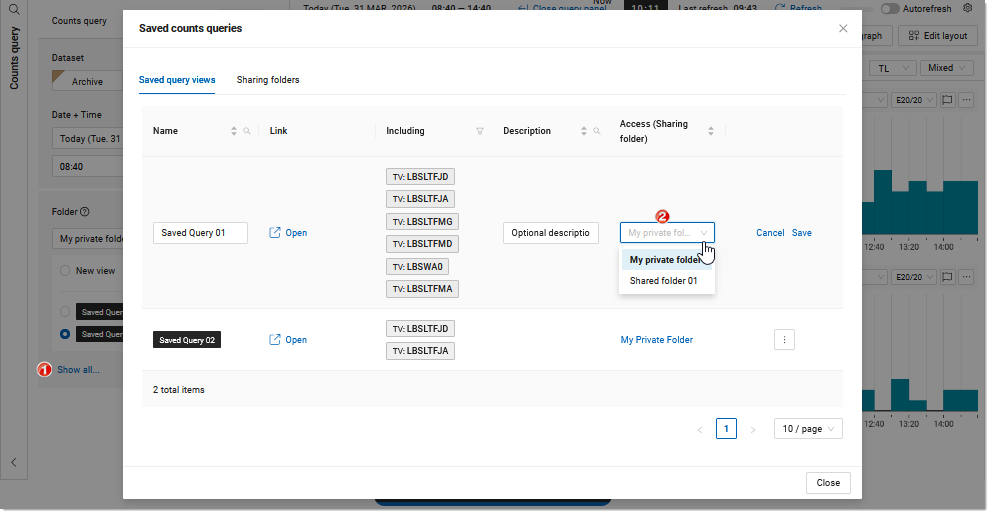Screen dimensions: 990x514
Task: Open the lower E20/20 dropdown
Action: click(x=913, y=277)
